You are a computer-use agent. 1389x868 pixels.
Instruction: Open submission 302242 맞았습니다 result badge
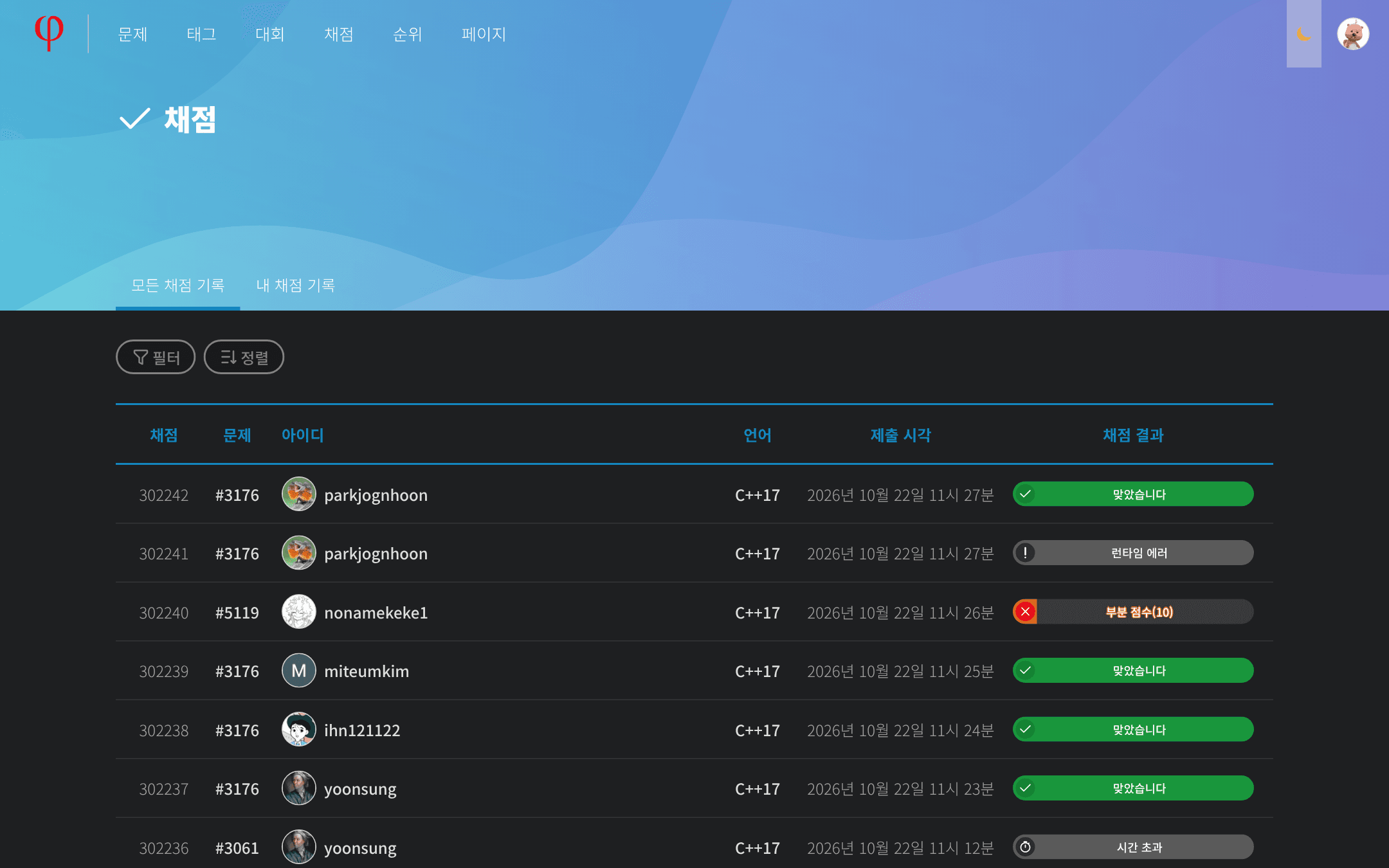[x=1133, y=494]
